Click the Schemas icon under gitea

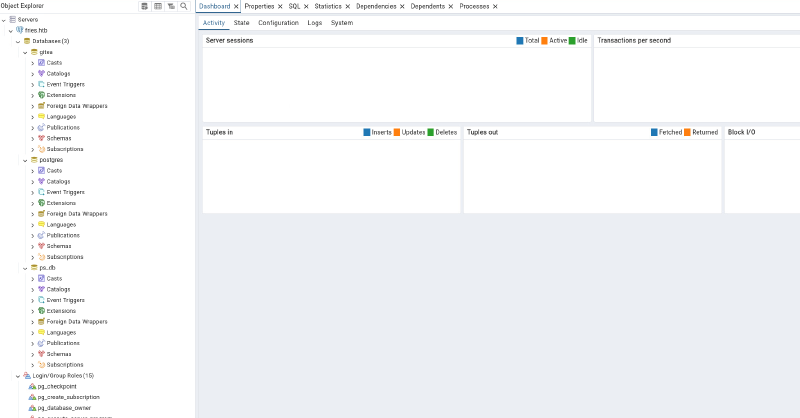coord(41,138)
